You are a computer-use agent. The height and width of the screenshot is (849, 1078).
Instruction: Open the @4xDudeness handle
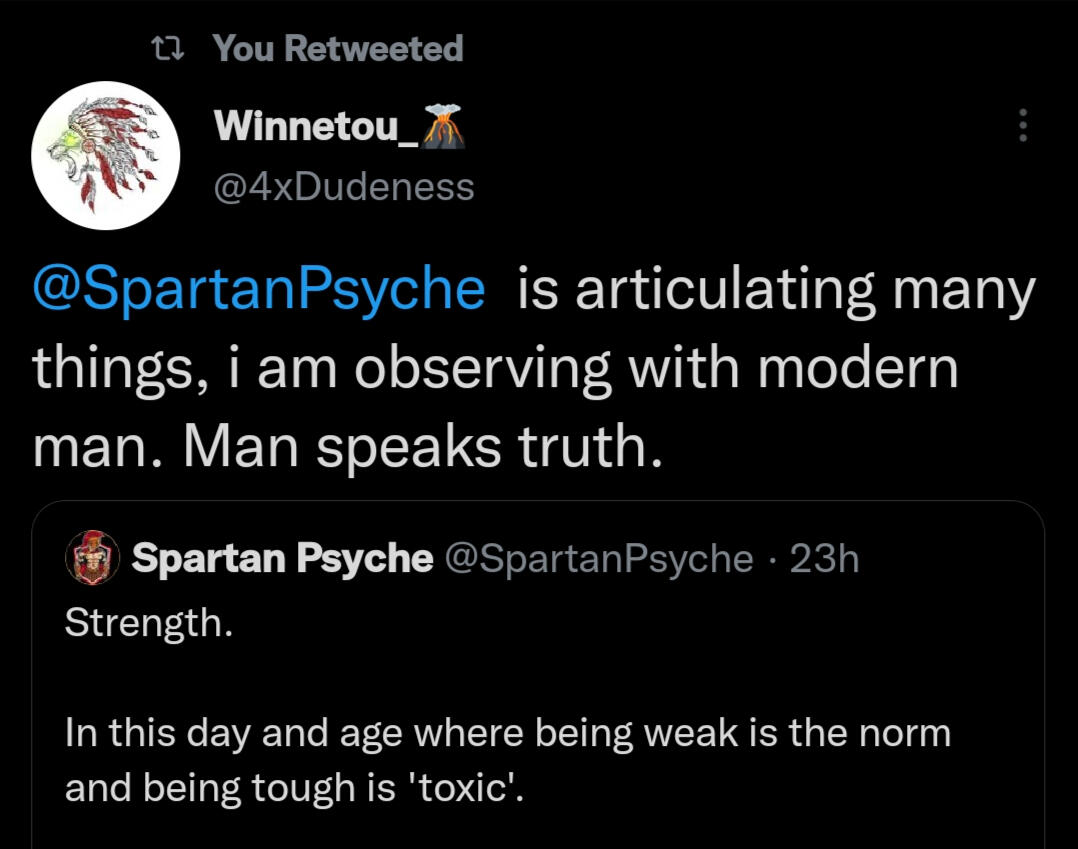pos(344,185)
